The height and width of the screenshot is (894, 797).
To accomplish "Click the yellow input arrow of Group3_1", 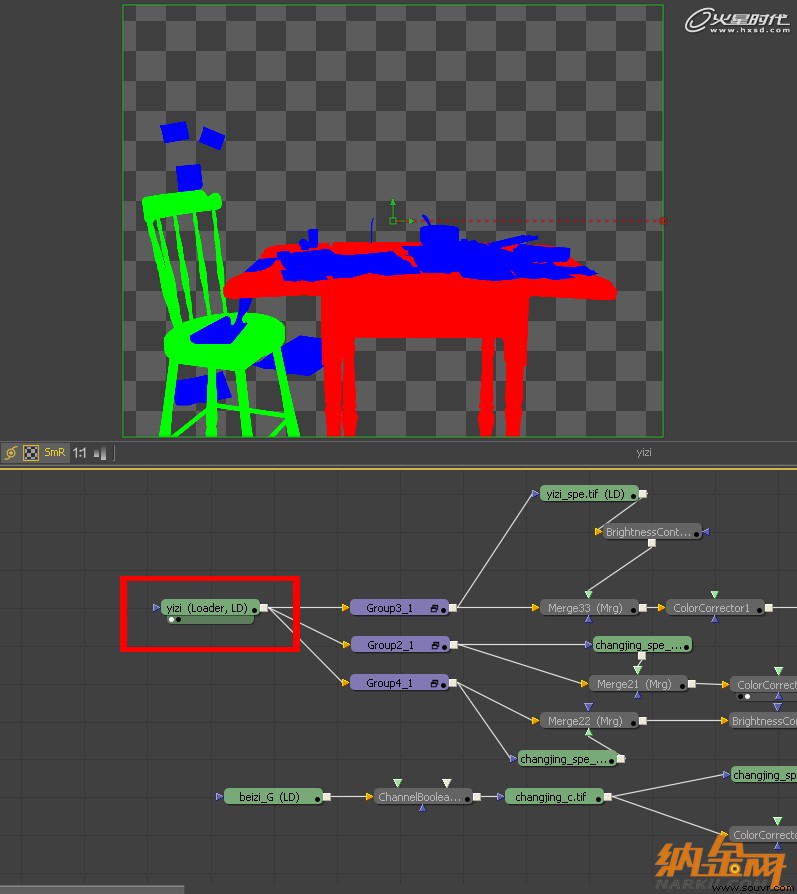I will [345, 608].
